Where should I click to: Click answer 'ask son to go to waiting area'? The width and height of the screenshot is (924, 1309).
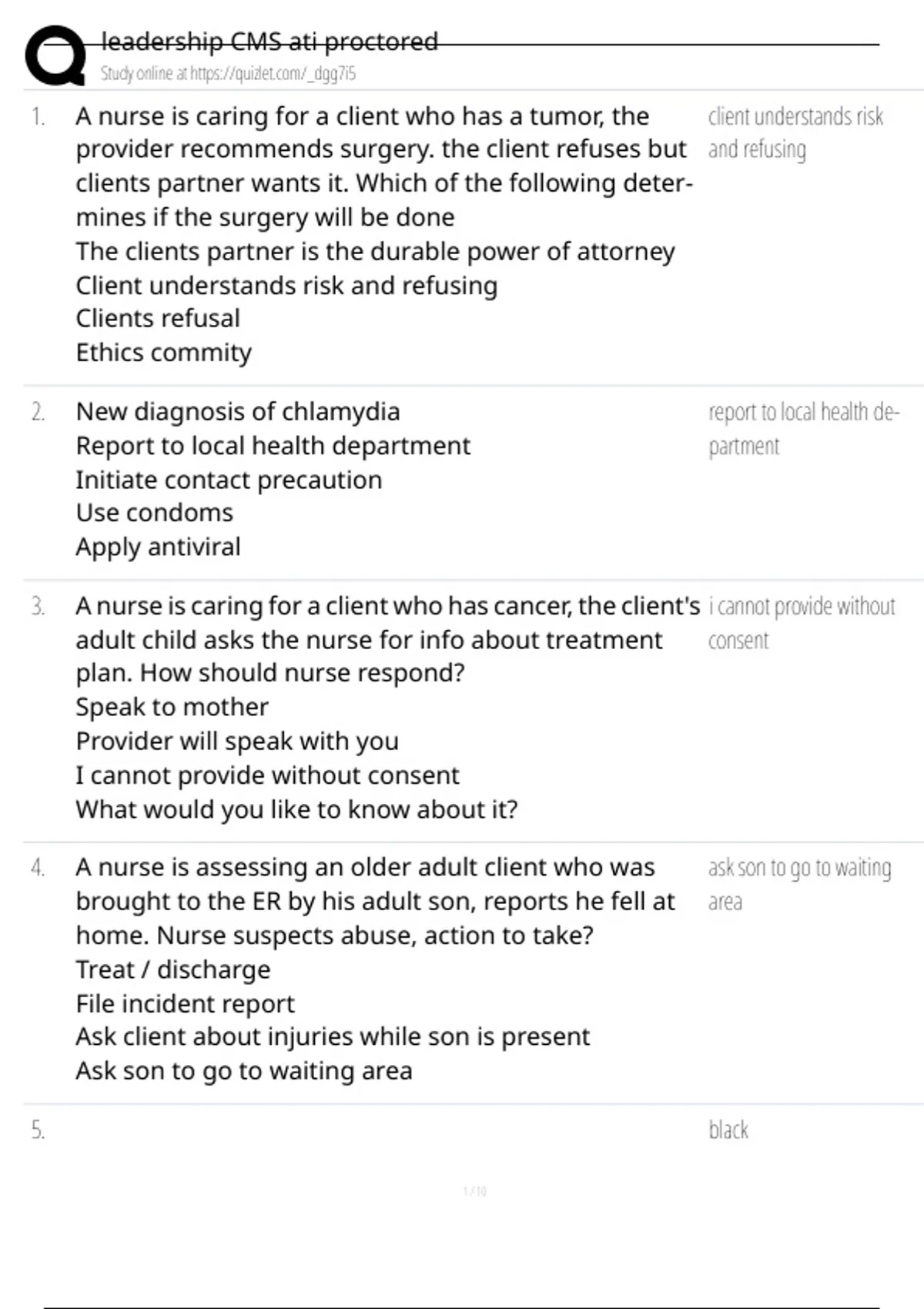799,884
